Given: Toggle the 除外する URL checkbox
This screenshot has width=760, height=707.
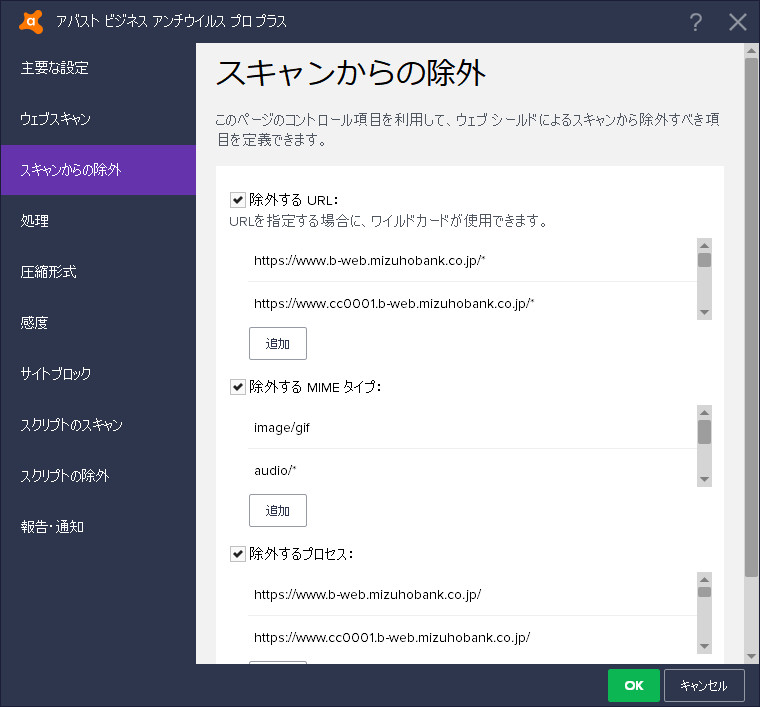Looking at the screenshot, I should tap(238, 200).
